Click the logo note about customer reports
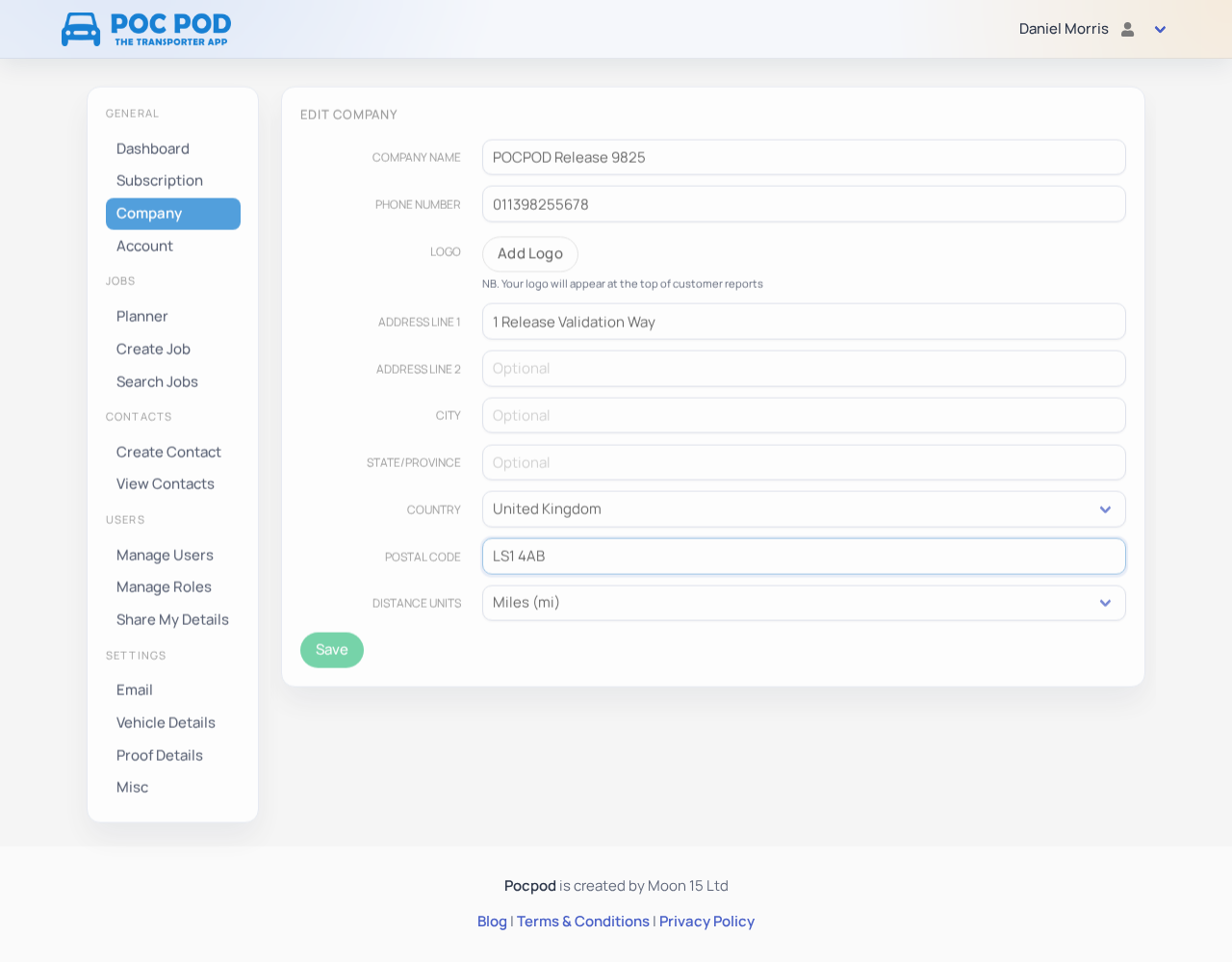The image size is (1232, 962). tap(623, 284)
